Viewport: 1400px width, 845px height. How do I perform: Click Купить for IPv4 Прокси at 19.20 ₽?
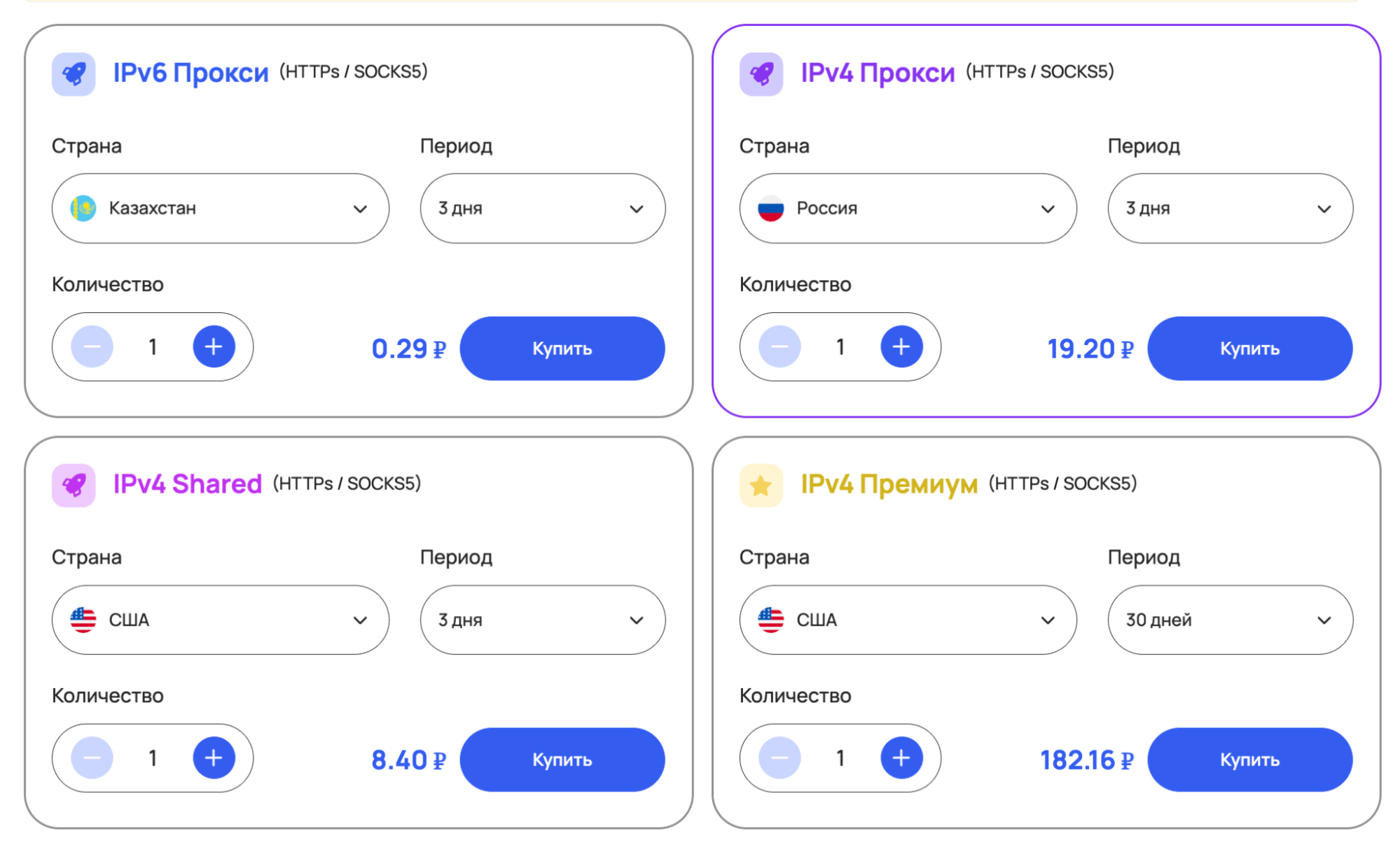1249,349
